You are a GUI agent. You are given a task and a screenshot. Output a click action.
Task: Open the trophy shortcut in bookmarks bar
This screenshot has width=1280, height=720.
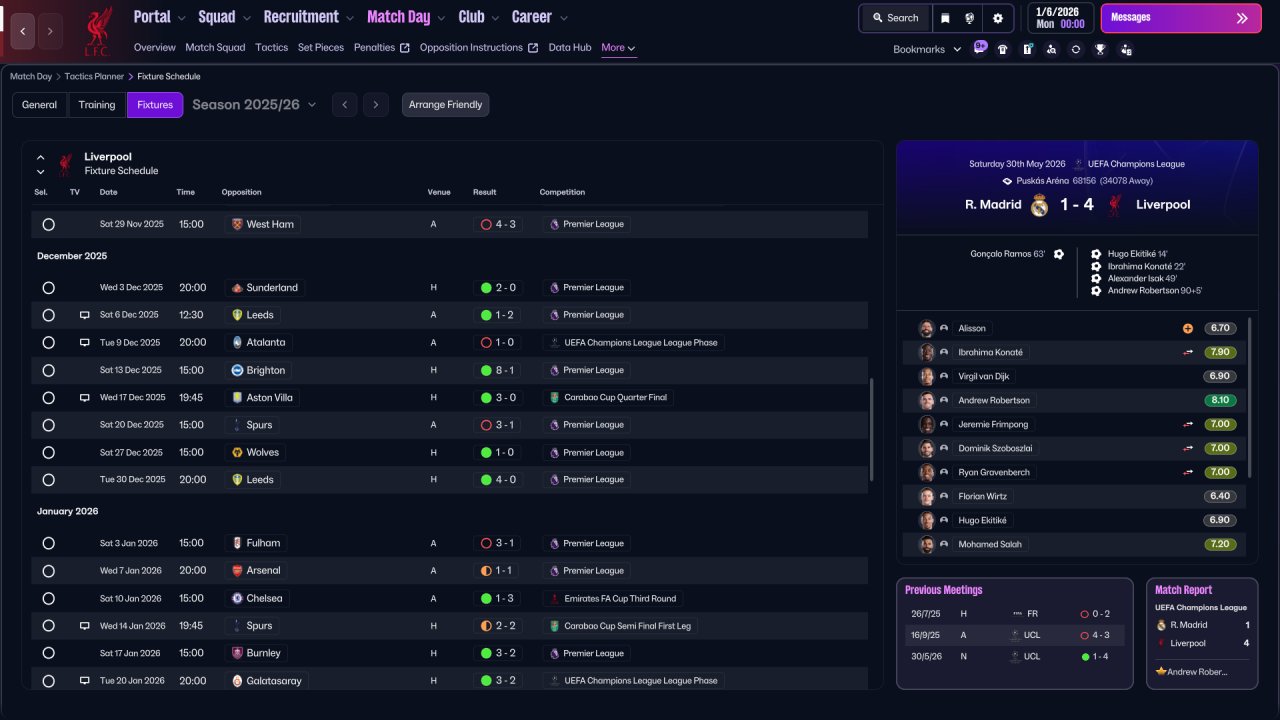coord(1100,49)
